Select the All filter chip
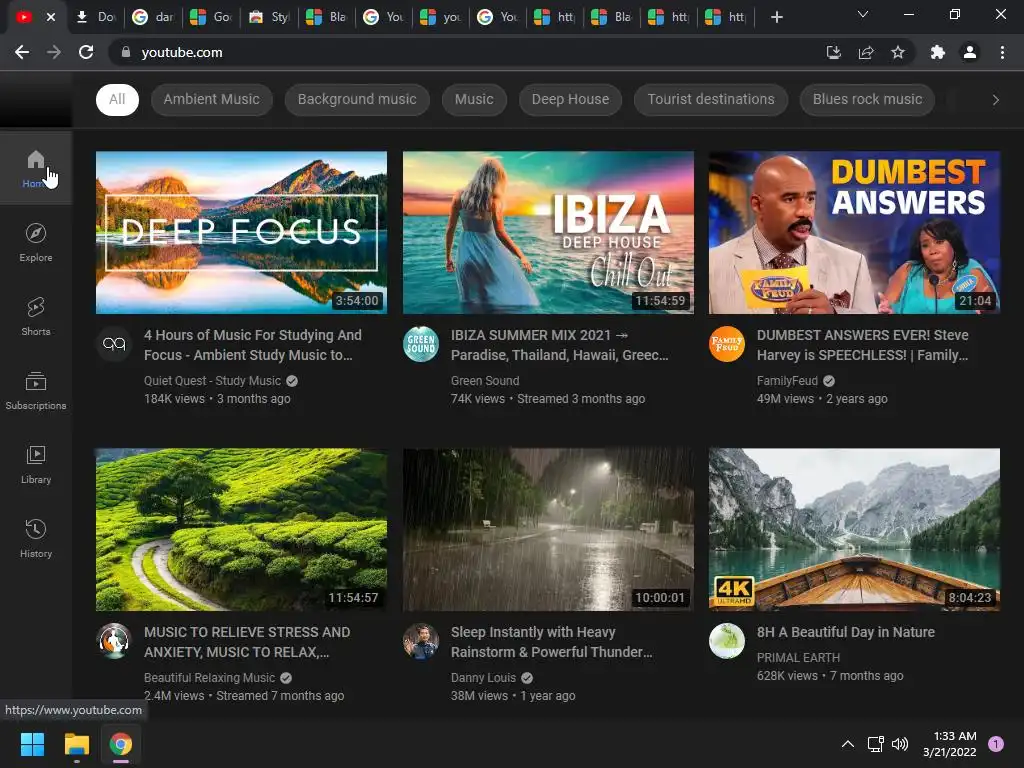Viewport: 1024px width, 768px height. [117, 99]
